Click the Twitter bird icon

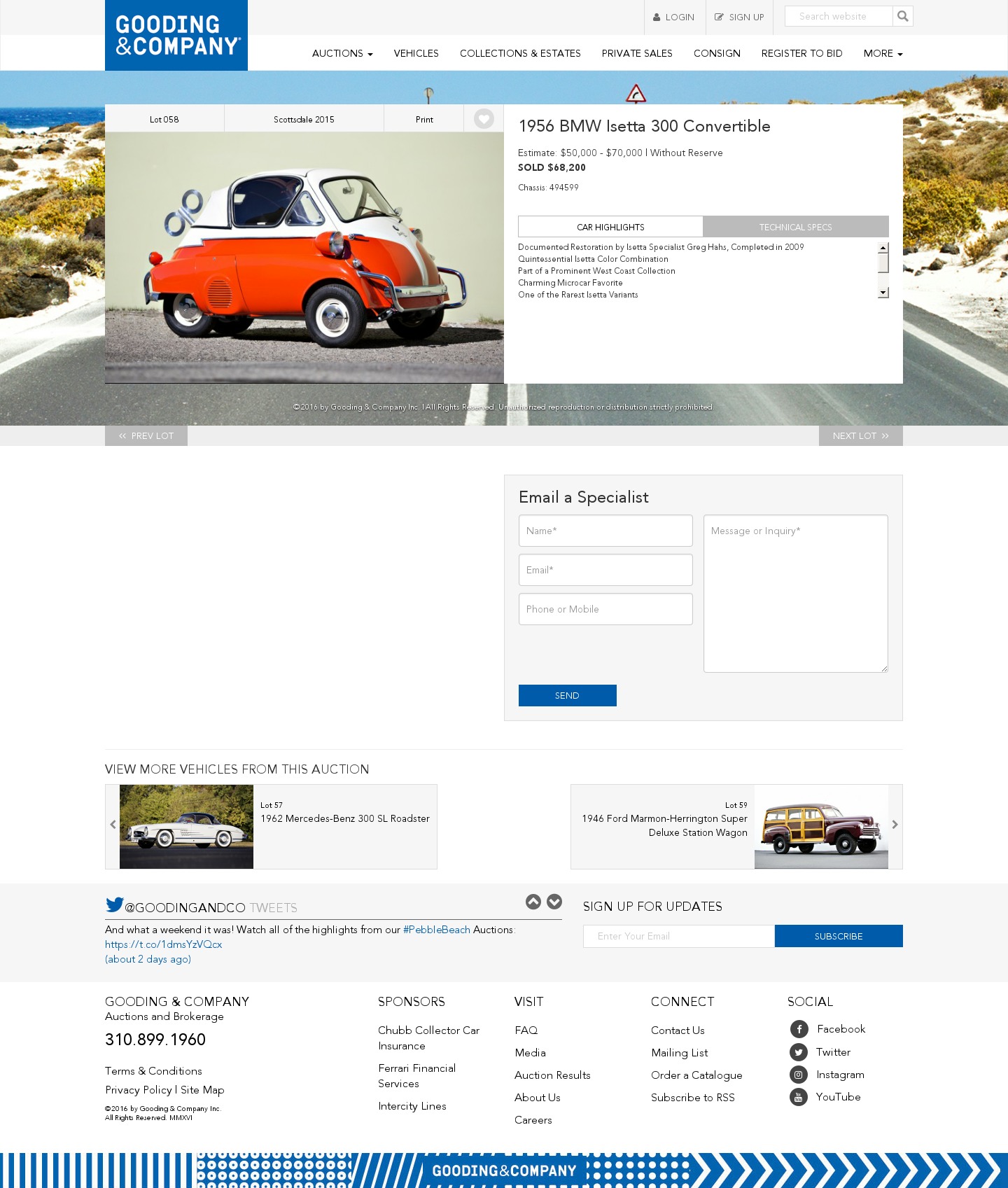coord(114,904)
